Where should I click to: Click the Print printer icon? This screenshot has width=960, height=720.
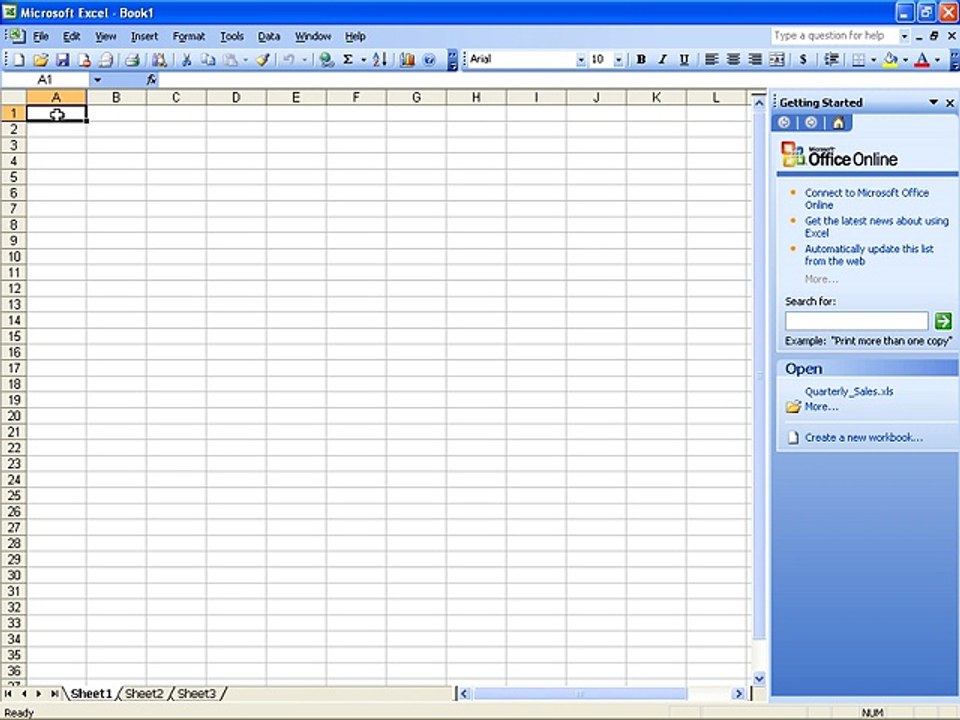pos(132,59)
